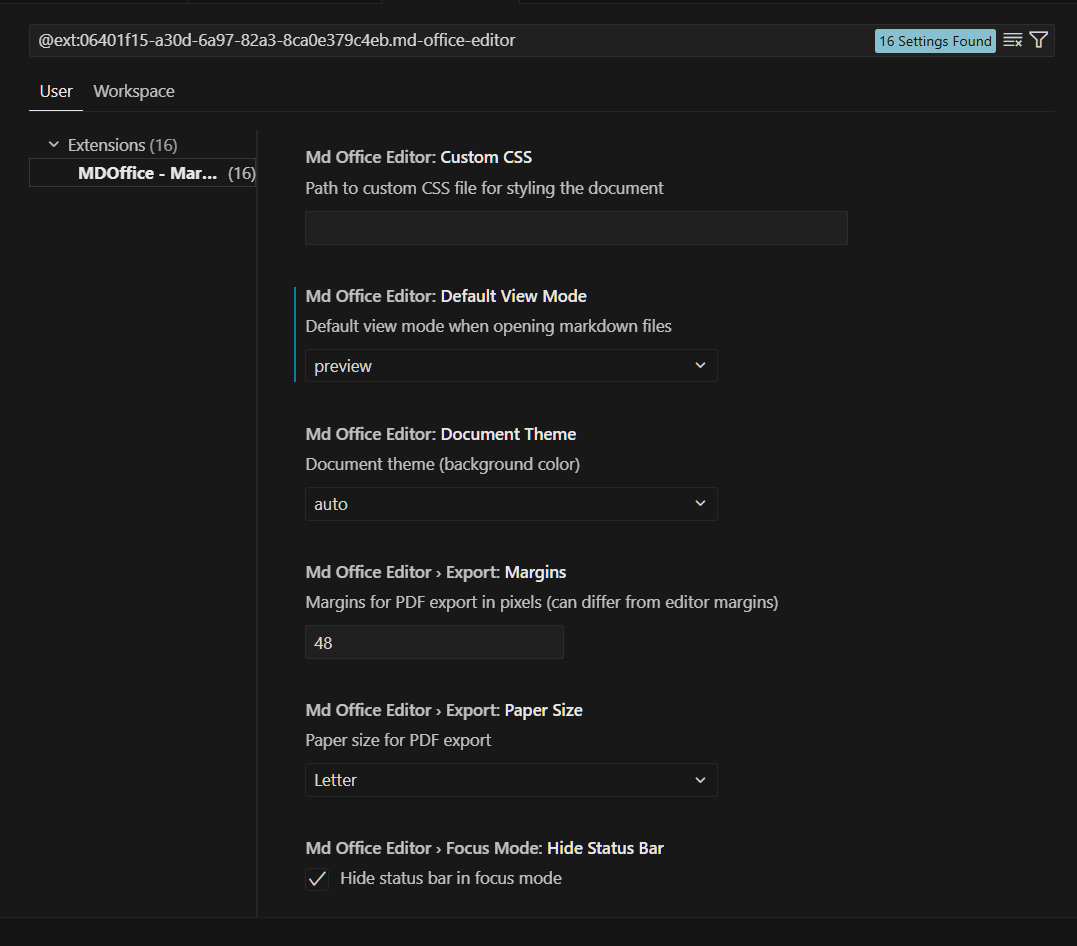Switch to the Workspace tab
Viewport: 1077px width, 946px height.
[x=133, y=91]
